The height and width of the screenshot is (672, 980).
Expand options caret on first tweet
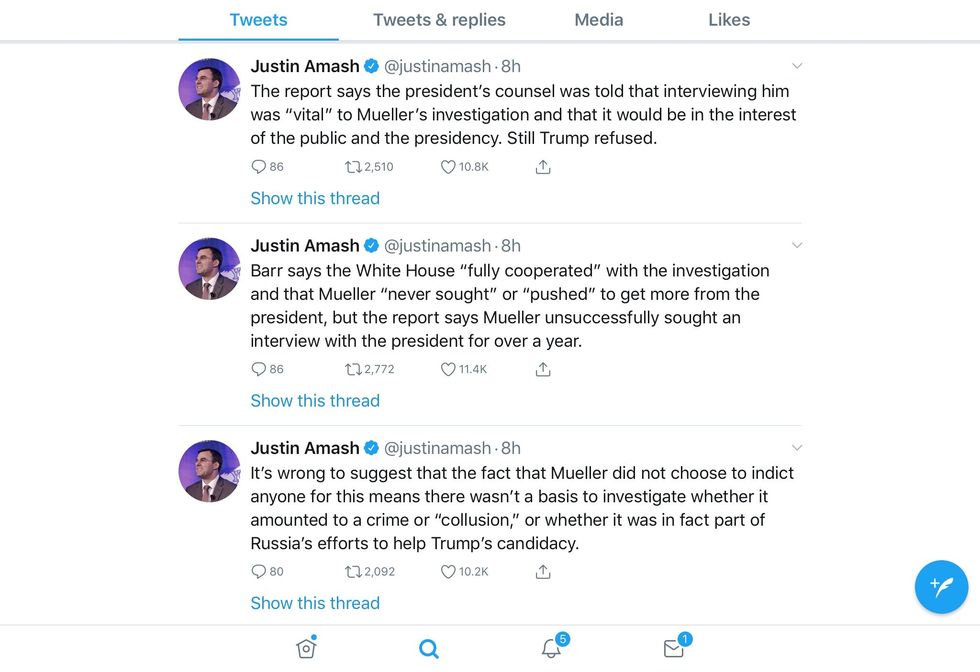pyautogui.click(x=797, y=66)
